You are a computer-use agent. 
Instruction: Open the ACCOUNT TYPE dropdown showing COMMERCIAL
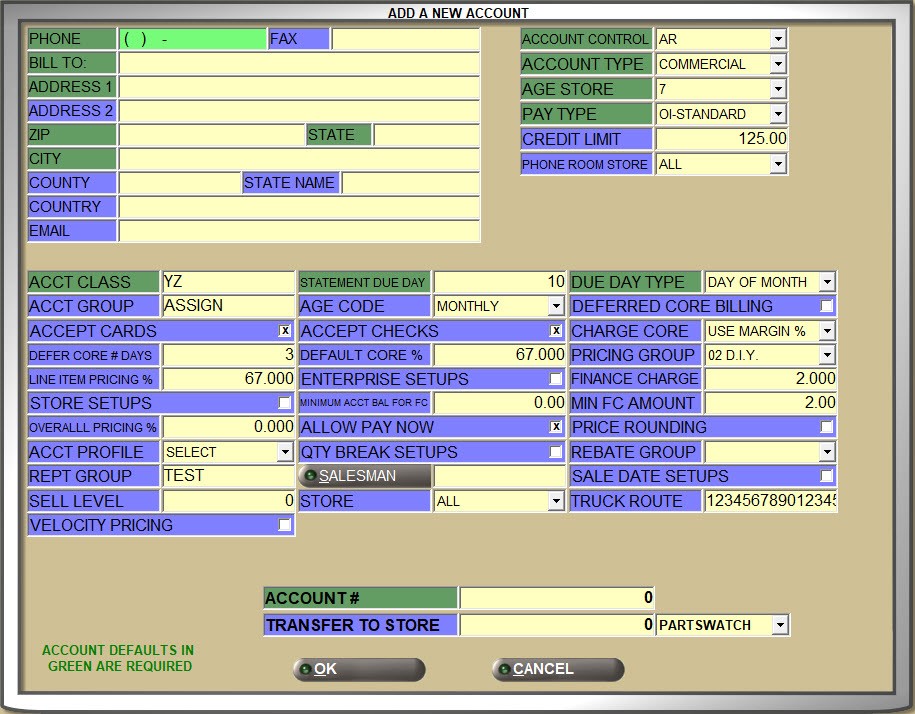click(779, 63)
